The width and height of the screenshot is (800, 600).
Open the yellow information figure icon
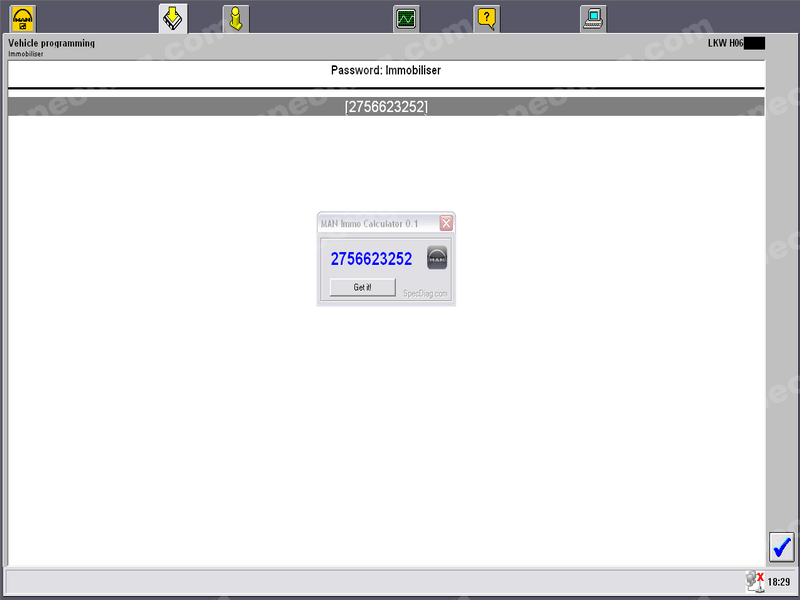pyautogui.click(x=236, y=19)
